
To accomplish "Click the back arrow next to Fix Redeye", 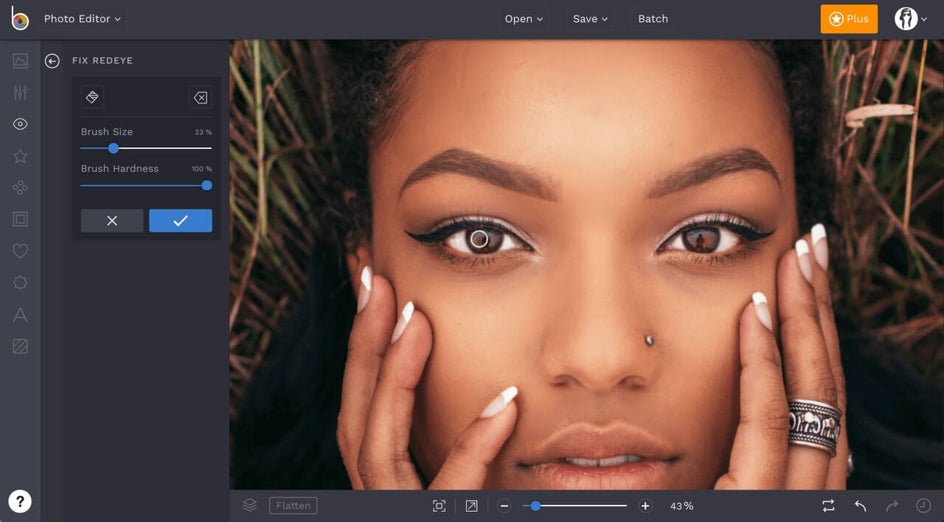I will pyautogui.click(x=52, y=61).
